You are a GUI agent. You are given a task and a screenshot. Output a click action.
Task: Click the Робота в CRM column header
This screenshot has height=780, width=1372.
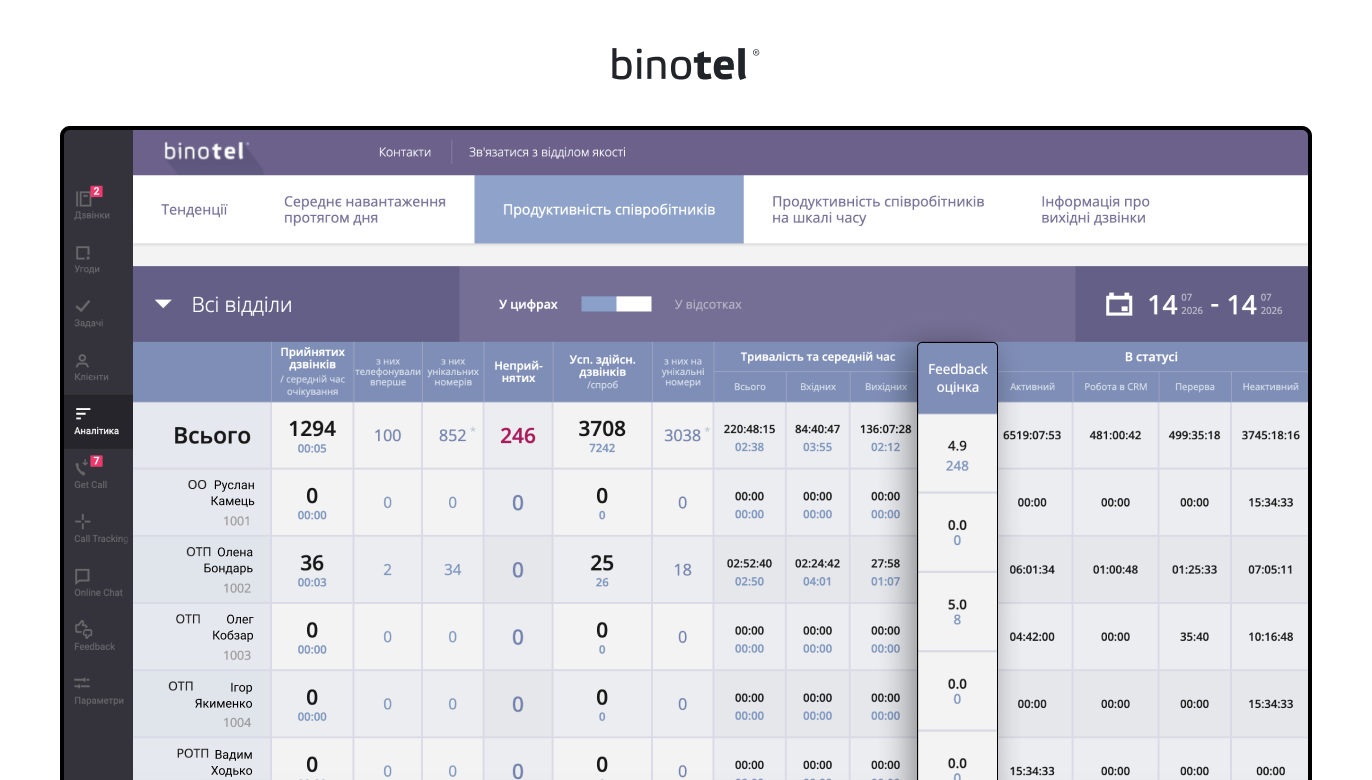(1115, 387)
